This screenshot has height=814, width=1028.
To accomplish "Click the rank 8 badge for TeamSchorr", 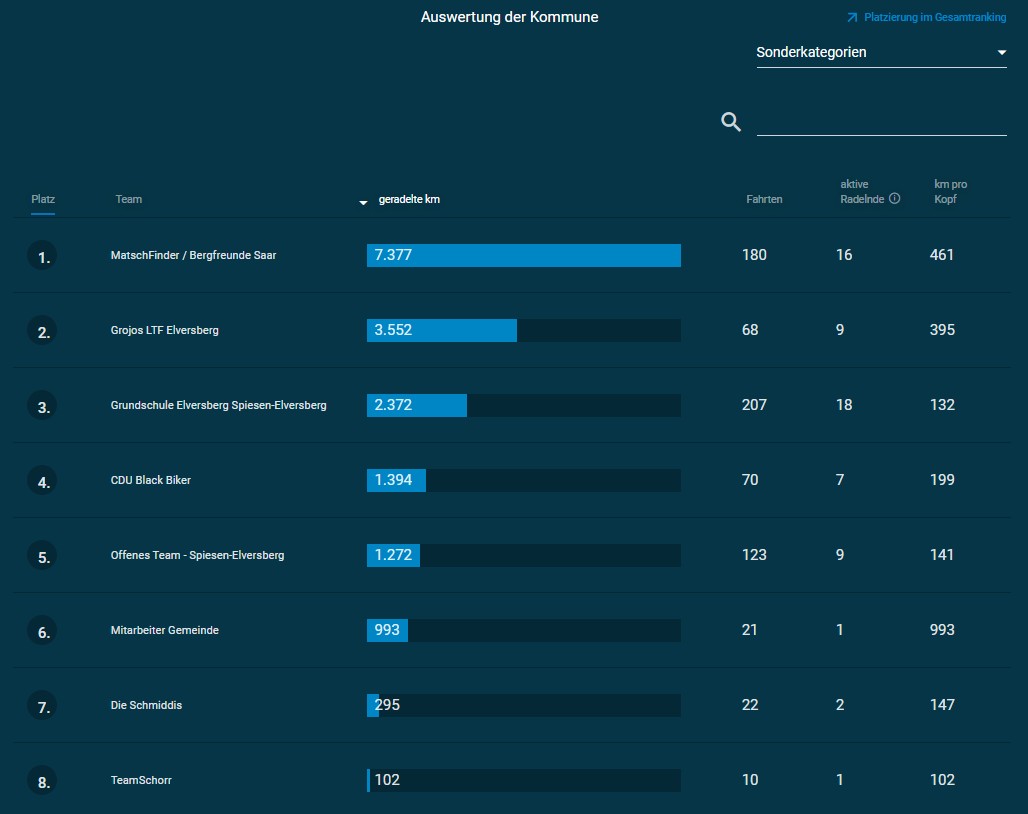I will click(x=42, y=782).
